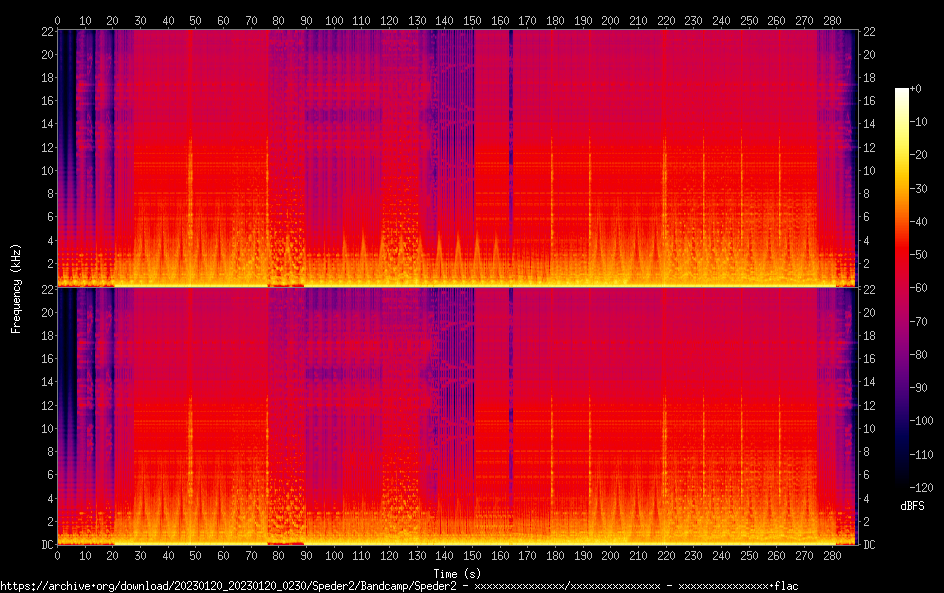Click the "Frequency (kHz)" axis label

15,288
